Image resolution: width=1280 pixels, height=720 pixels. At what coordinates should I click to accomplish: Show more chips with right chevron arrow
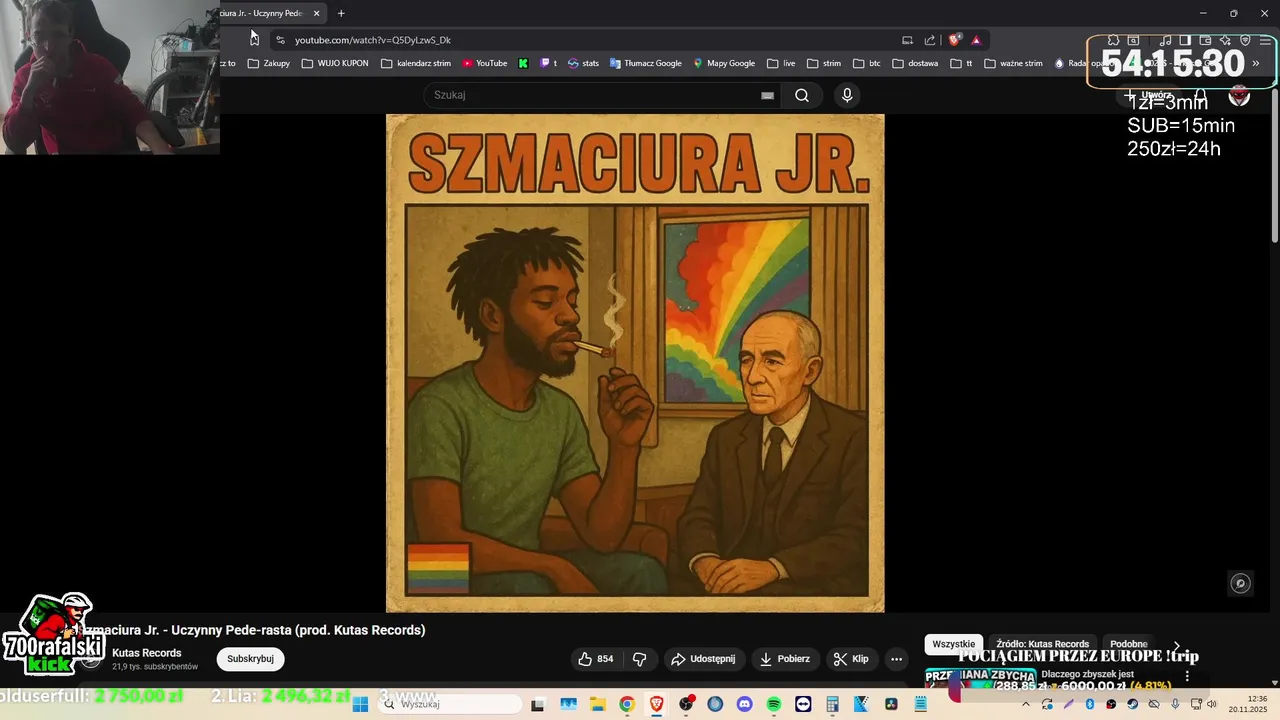1177,646
